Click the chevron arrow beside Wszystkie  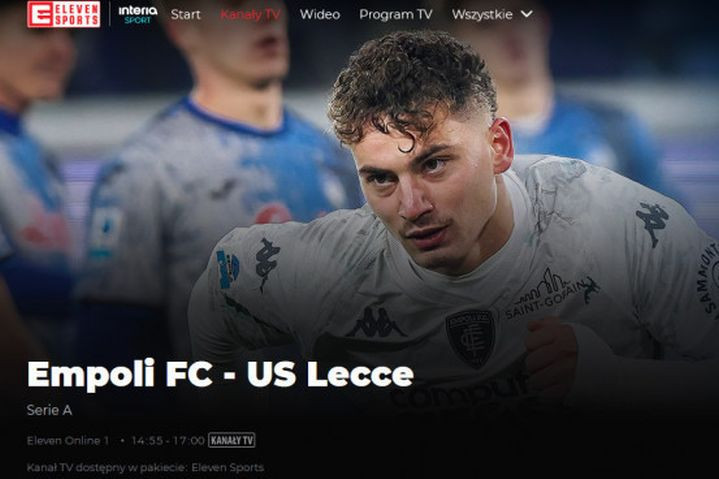tap(527, 14)
